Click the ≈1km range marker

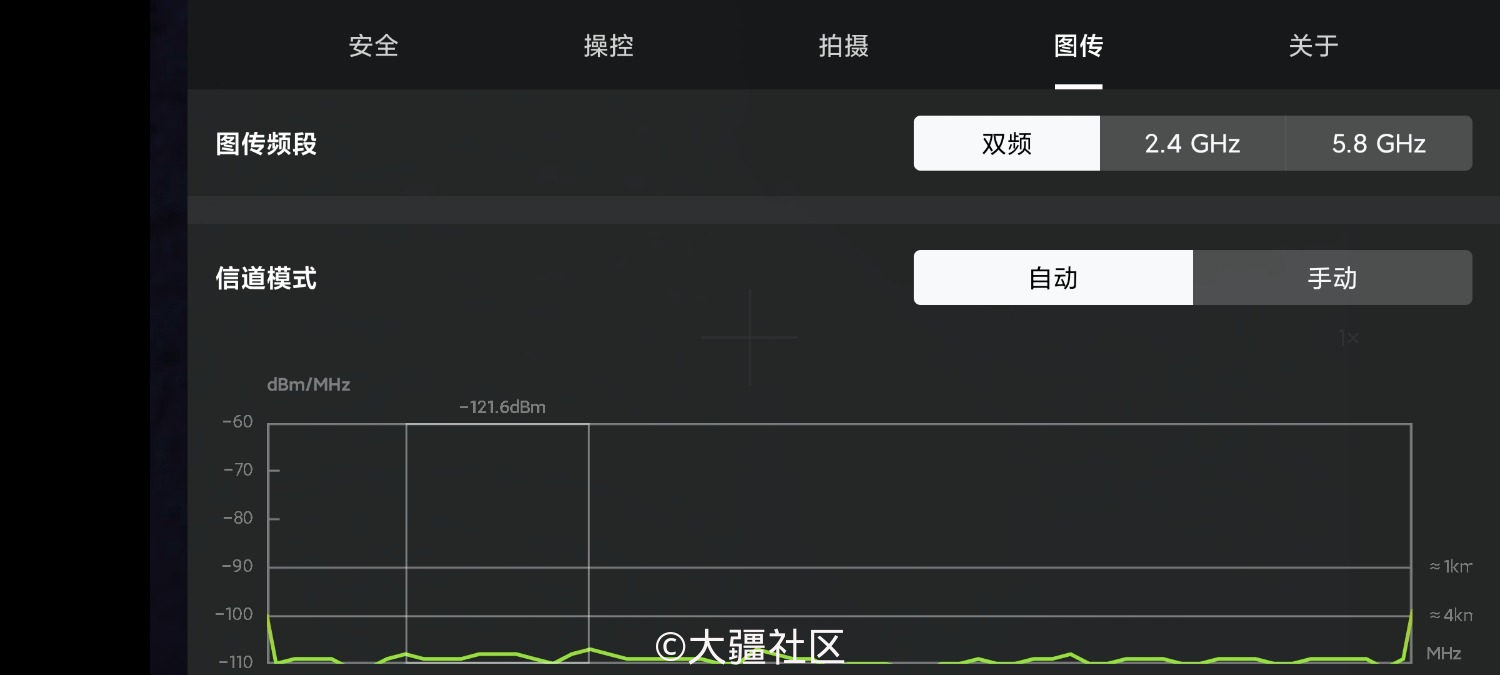click(x=1449, y=566)
